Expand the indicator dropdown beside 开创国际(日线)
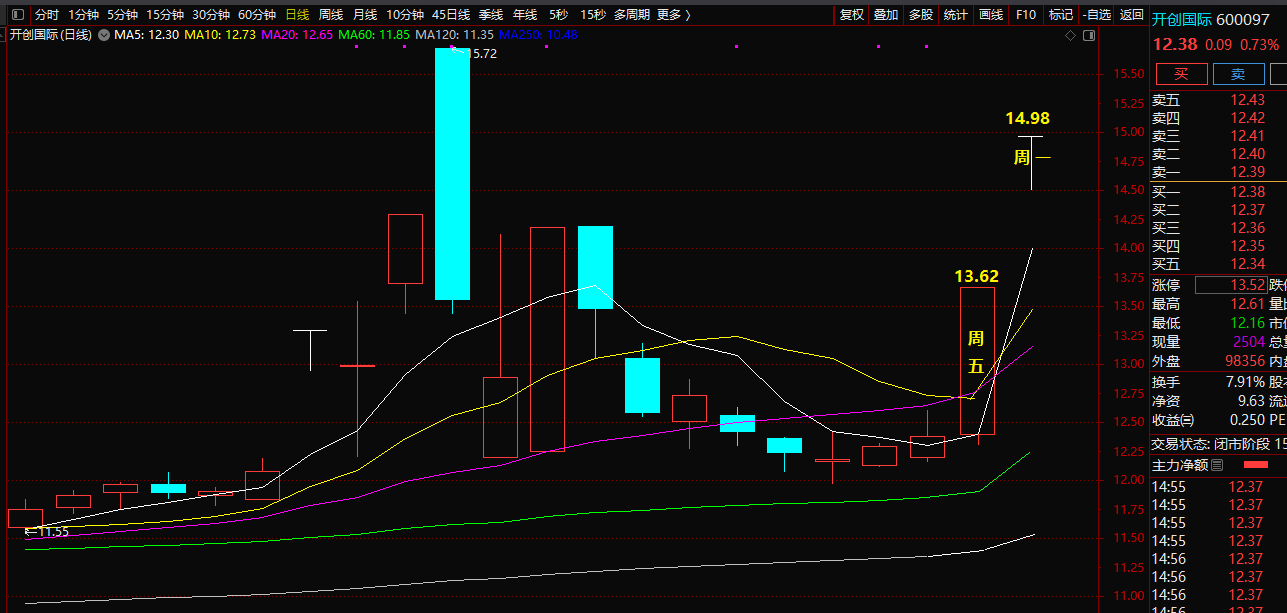Screen dimensions: 1287x613 pyautogui.click(x=103, y=35)
